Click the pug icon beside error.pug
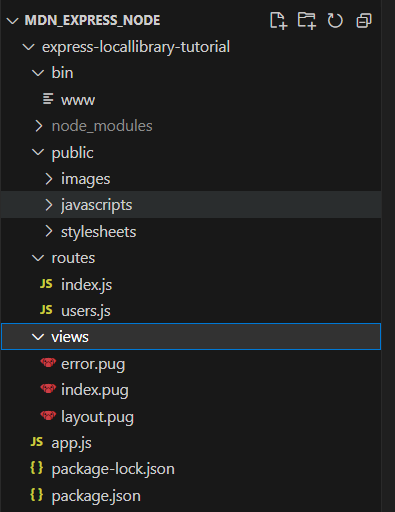The width and height of the screenshot is (395, 512). pos(48,362)
